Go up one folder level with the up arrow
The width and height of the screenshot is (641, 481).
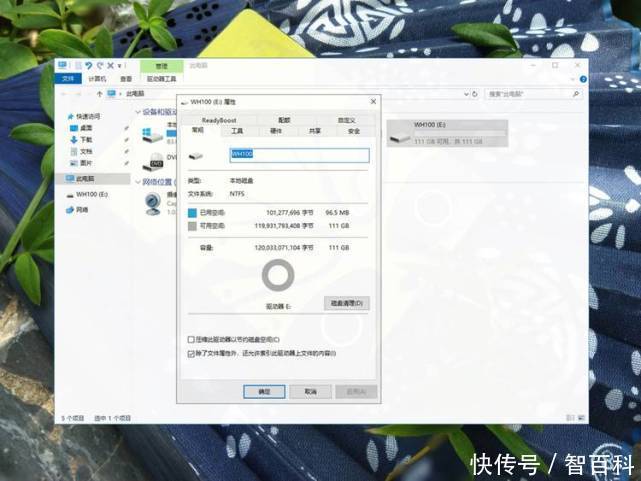(99, 94)
